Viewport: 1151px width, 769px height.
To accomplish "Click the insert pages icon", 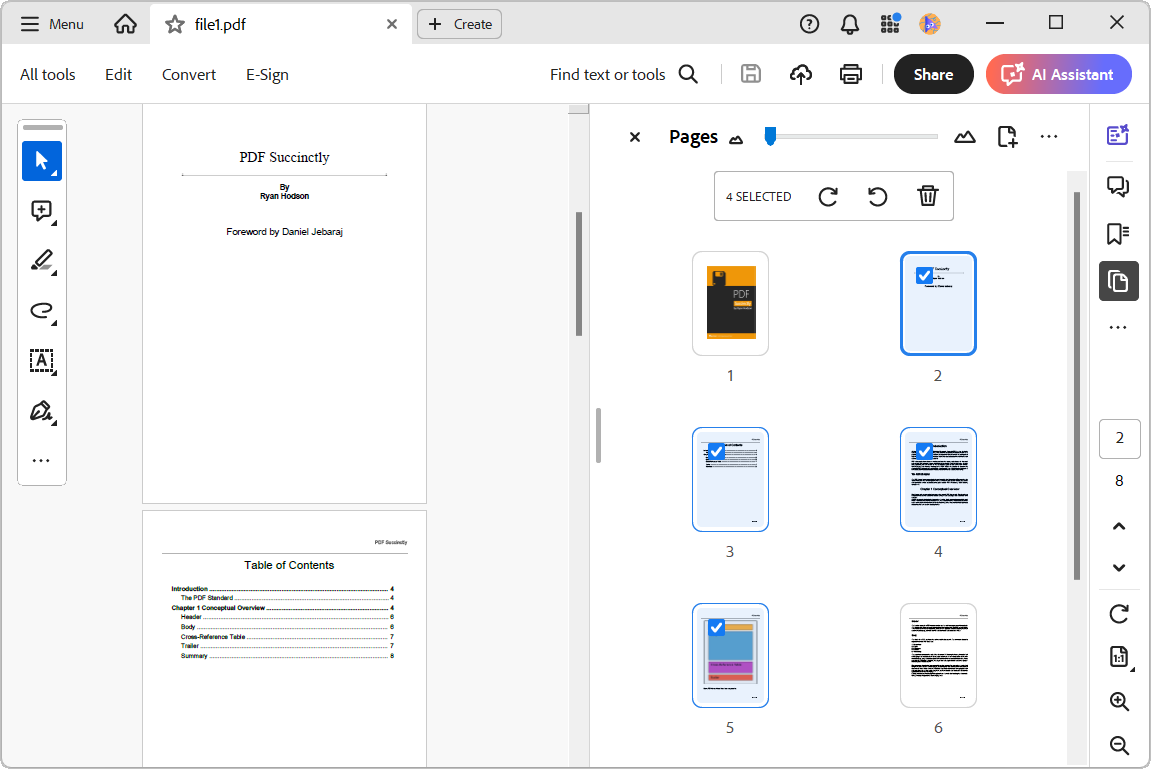I will 1007,137.
